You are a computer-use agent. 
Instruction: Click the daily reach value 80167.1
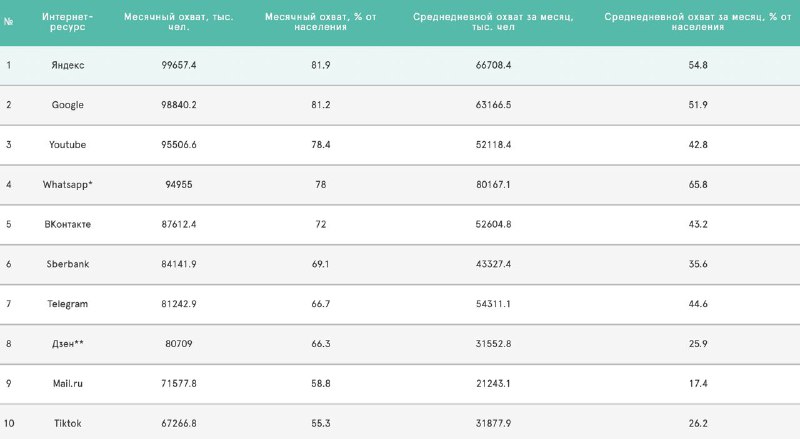tap(493, 184)
